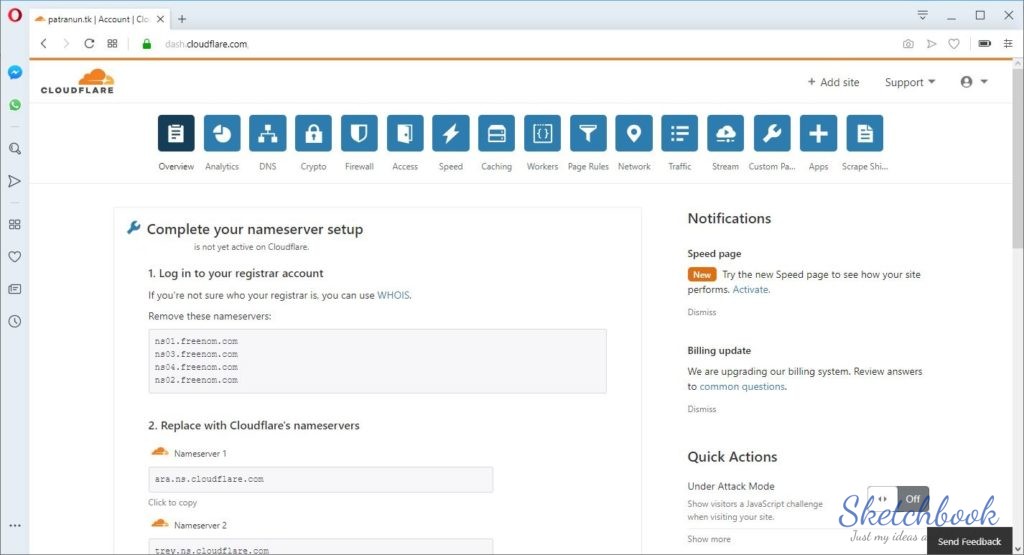Screen dimensions: 1024x555
Task: Open the Custom Pages wrench icon
Action: click(772, 133)
